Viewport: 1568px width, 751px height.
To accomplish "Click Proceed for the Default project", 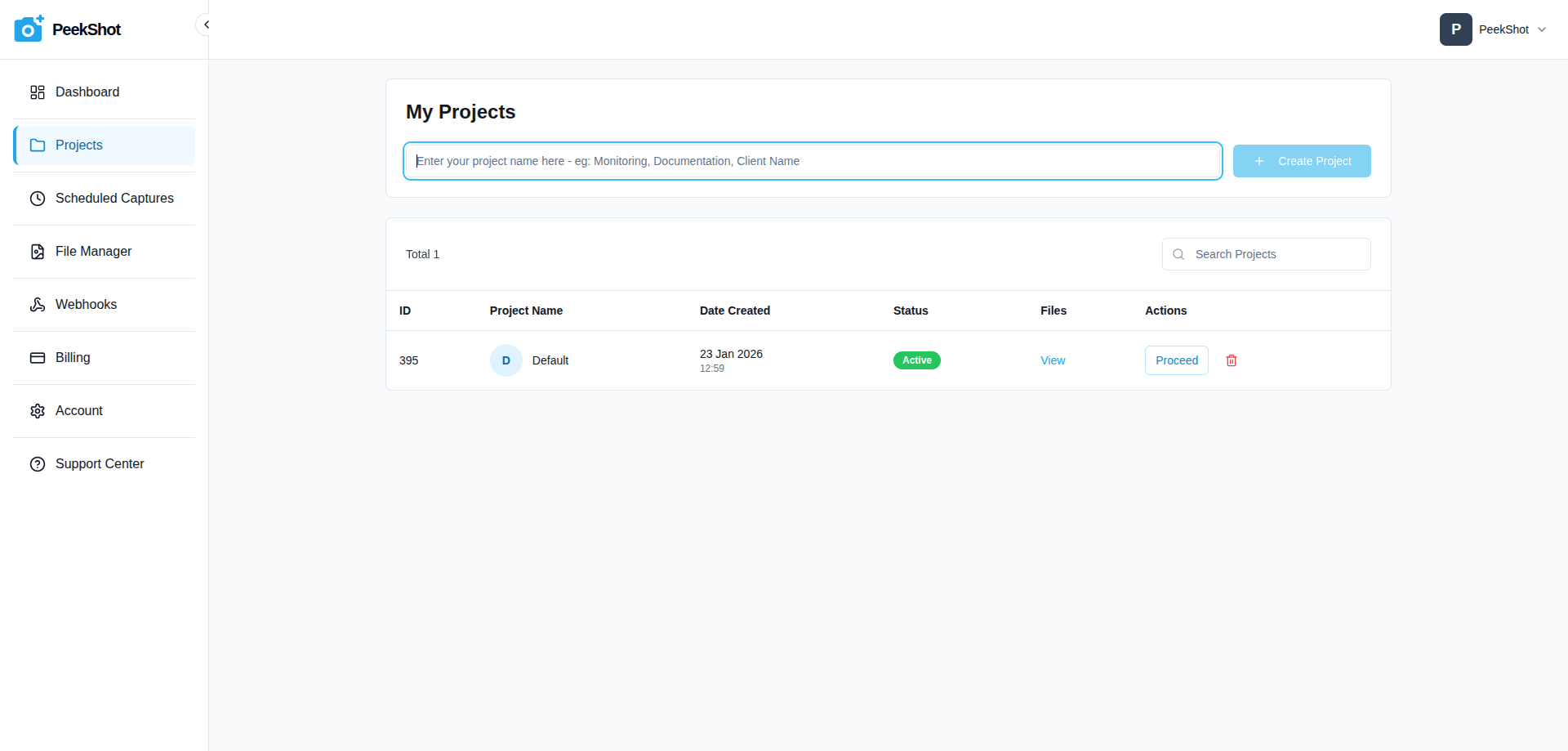I will pos(1176,360).
